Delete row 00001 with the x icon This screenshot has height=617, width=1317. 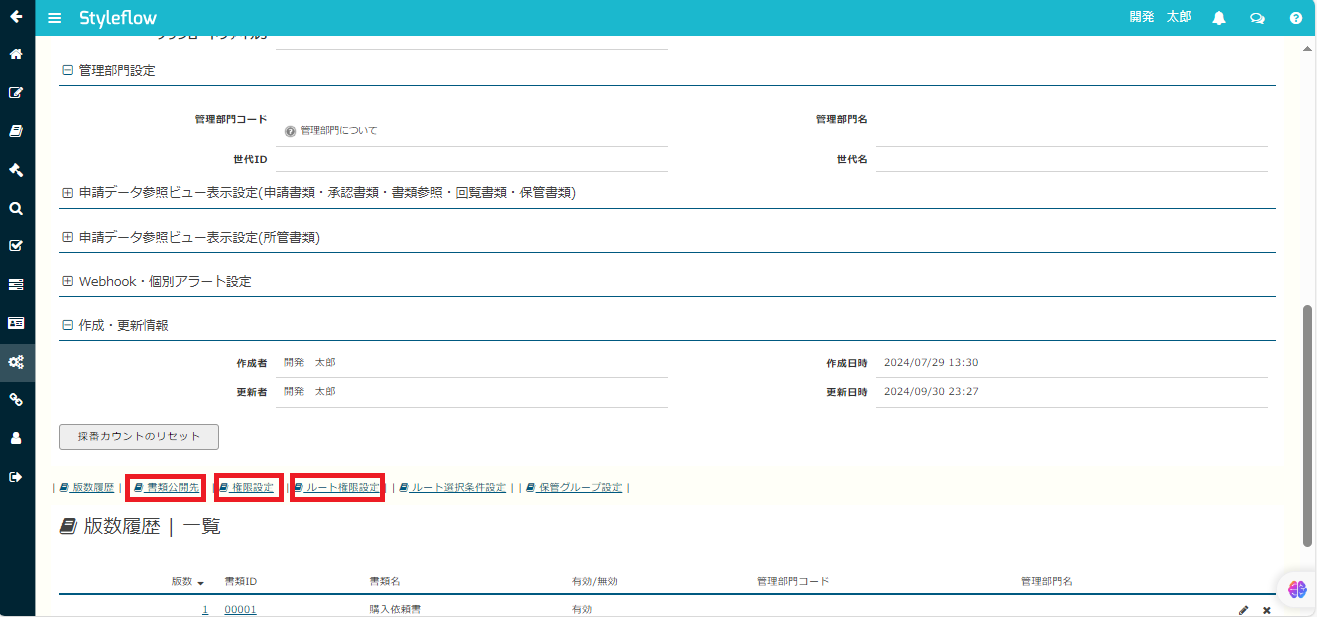[1267, 610]
